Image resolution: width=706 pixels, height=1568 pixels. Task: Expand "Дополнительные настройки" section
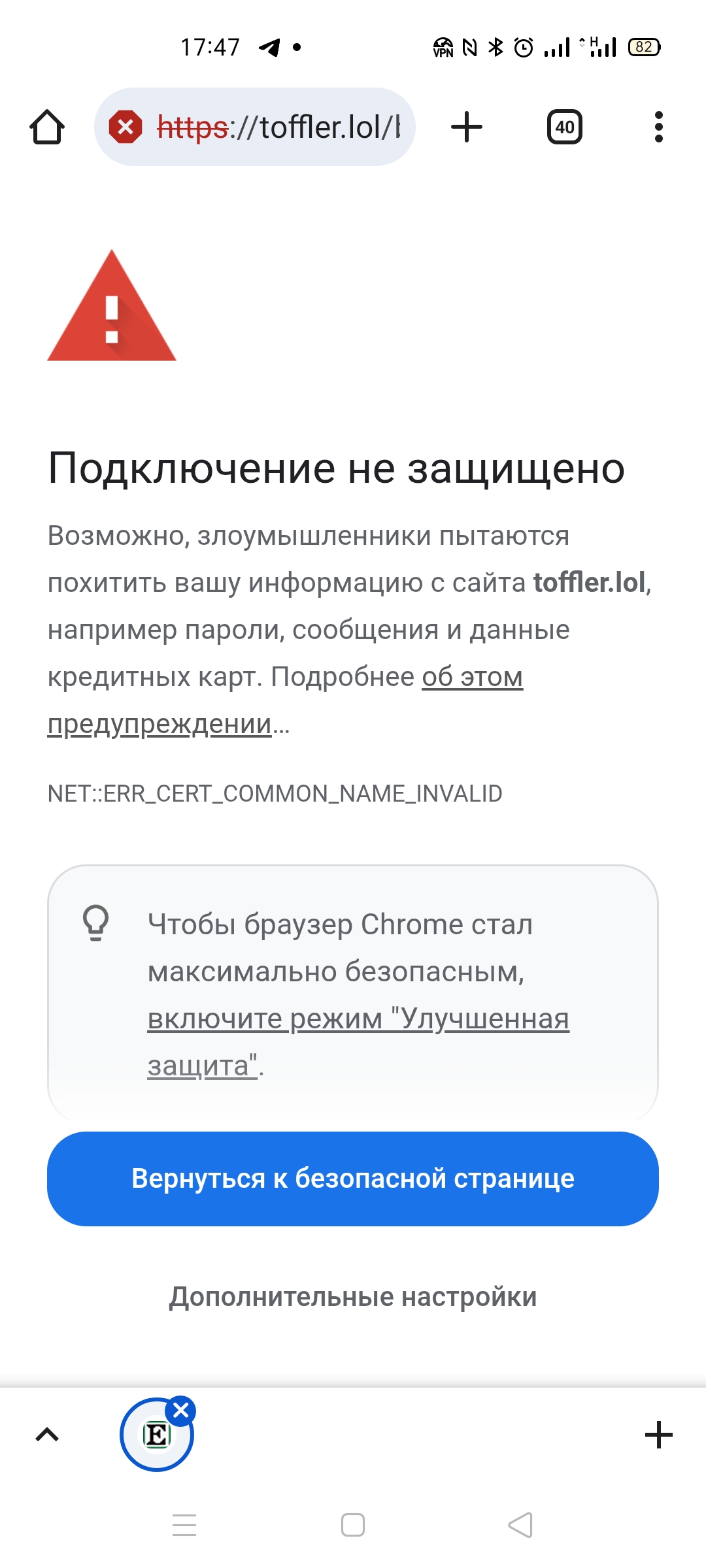point(353,1297)
